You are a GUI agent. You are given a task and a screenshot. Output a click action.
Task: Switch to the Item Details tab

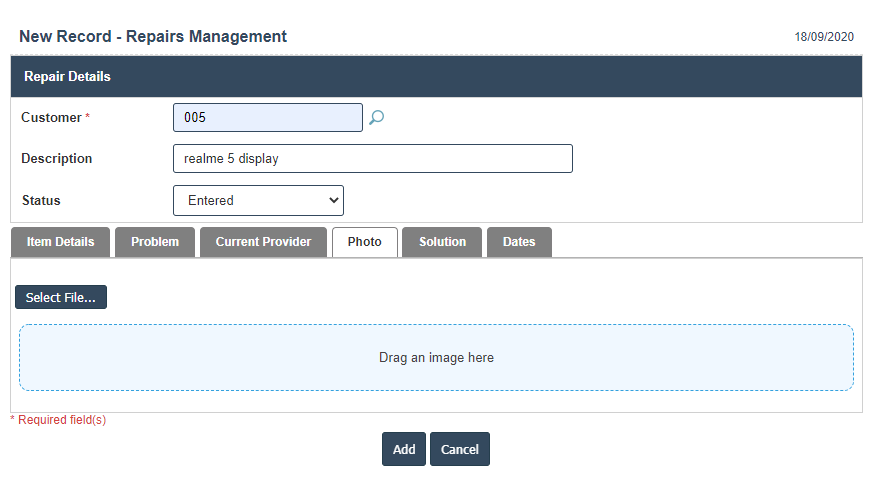60,242
